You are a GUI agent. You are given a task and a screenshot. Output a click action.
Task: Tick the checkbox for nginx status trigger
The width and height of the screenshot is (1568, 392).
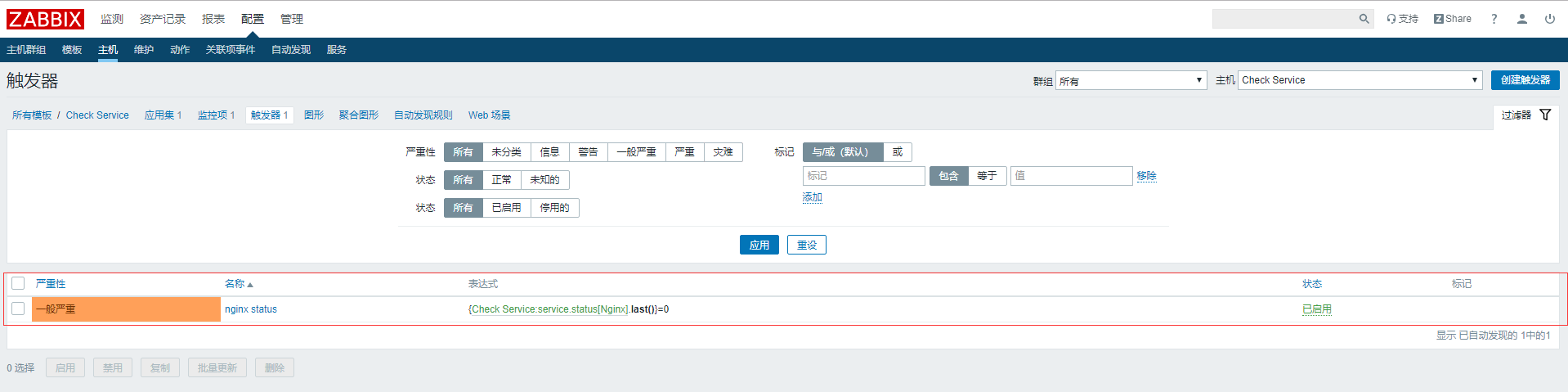click(x=18, y=309)
